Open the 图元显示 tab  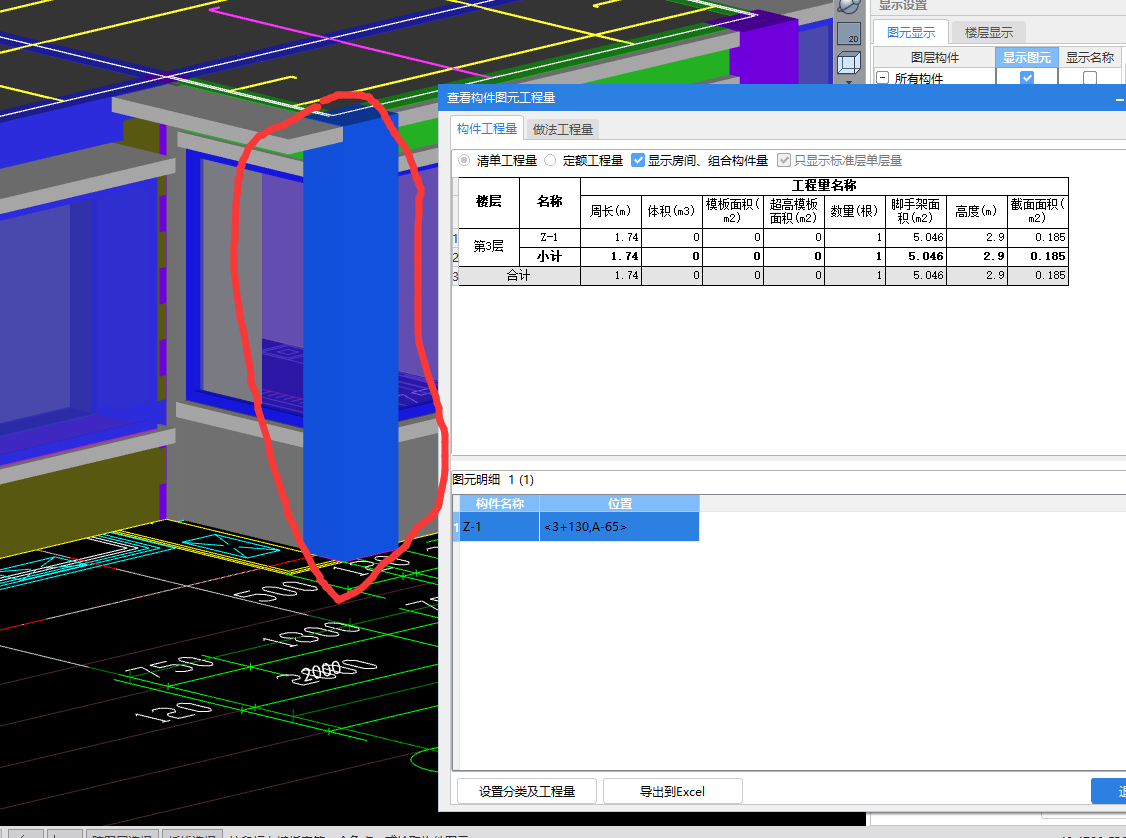tap(911, 32)
